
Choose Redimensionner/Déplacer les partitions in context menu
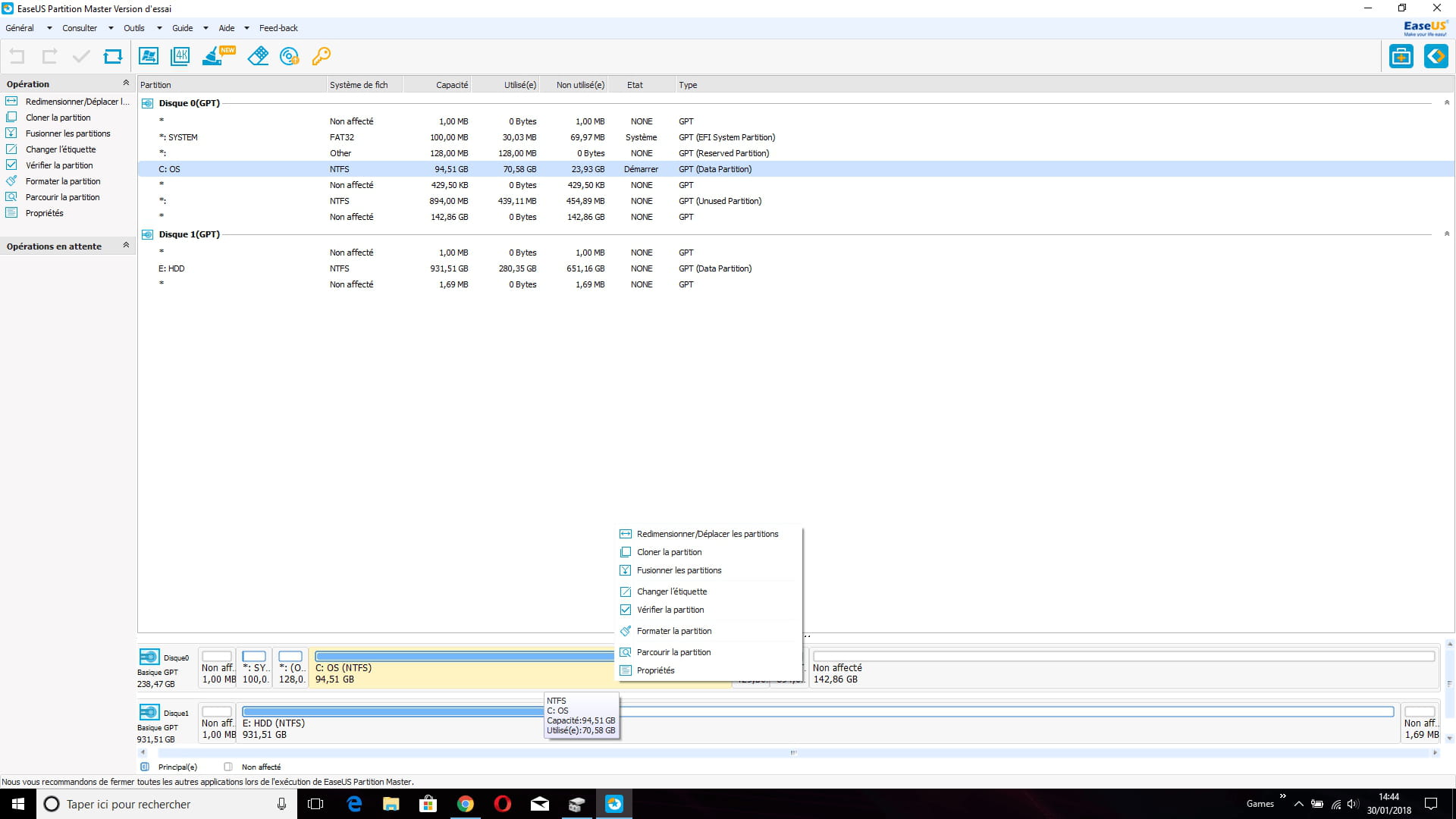click(710, 534)
